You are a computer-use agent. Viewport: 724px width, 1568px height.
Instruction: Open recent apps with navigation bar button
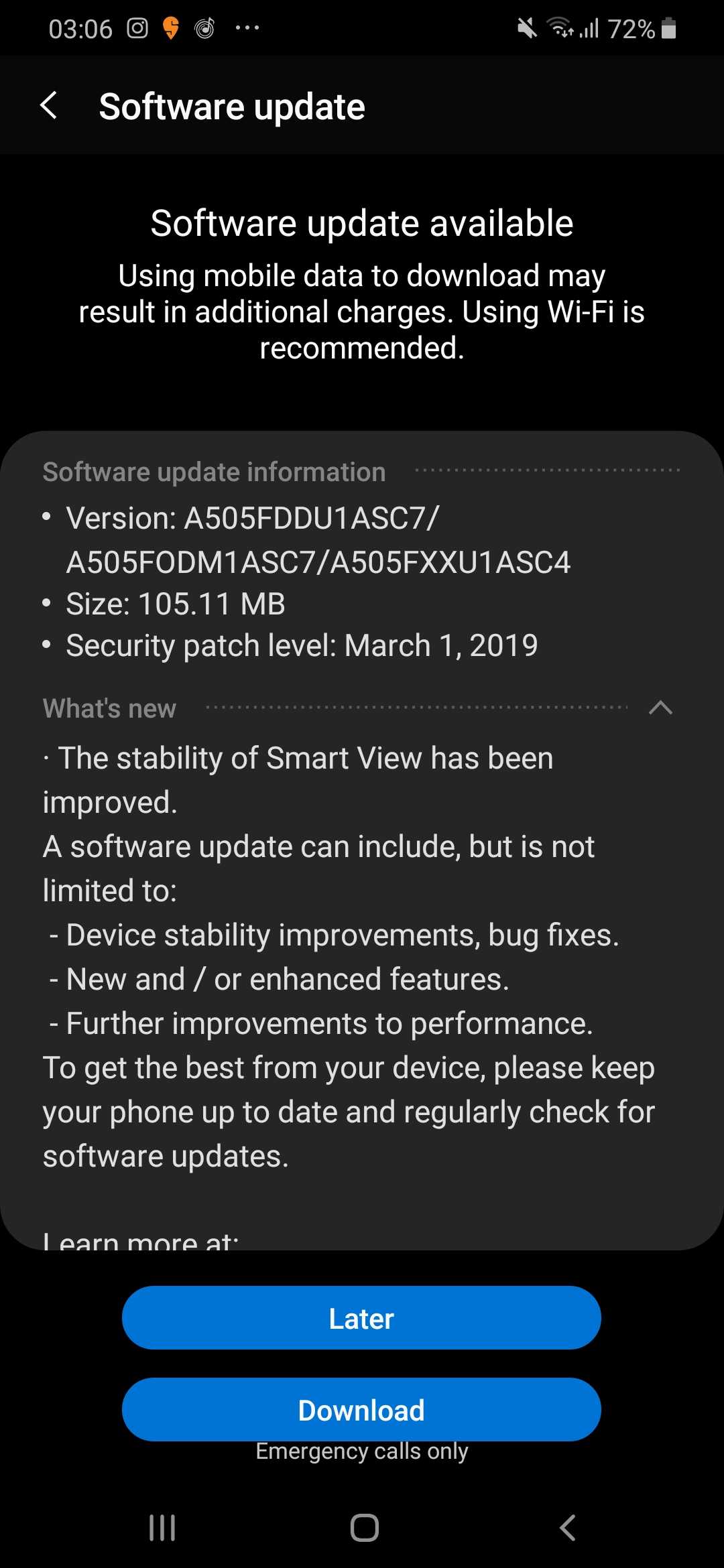click(162, 1528)
